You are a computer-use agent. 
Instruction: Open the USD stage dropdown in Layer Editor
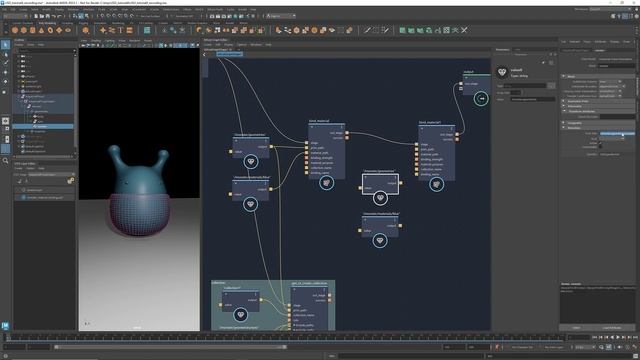(x=51, y=175)
